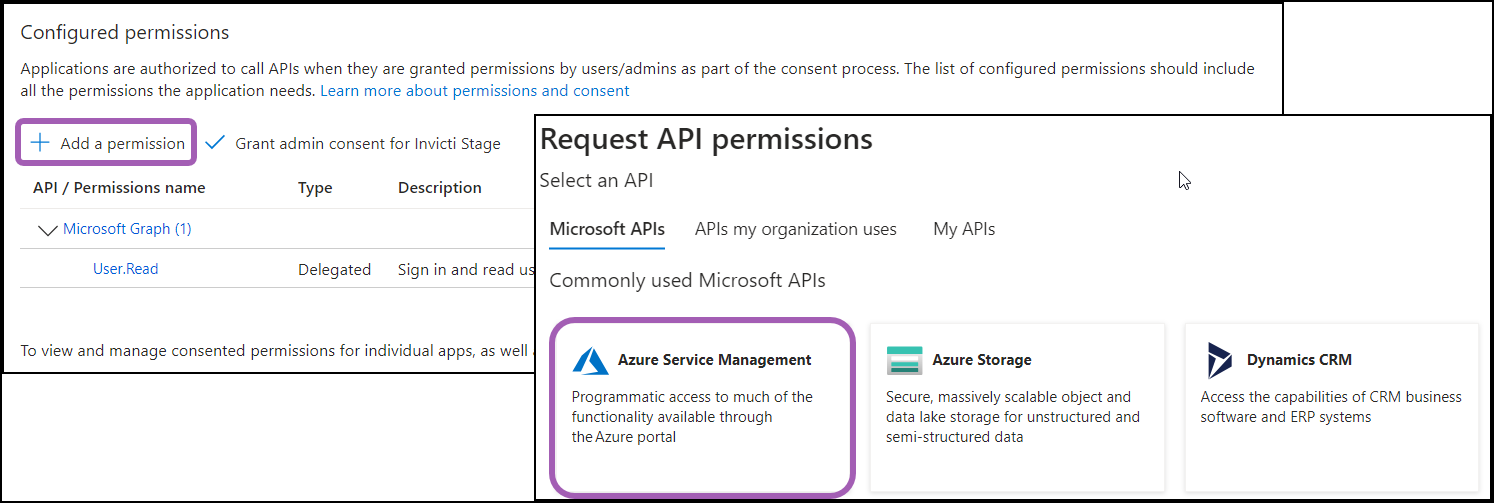Open Learn more about permissions and consent link
The image size is (1494, 503).
point(475,90)
